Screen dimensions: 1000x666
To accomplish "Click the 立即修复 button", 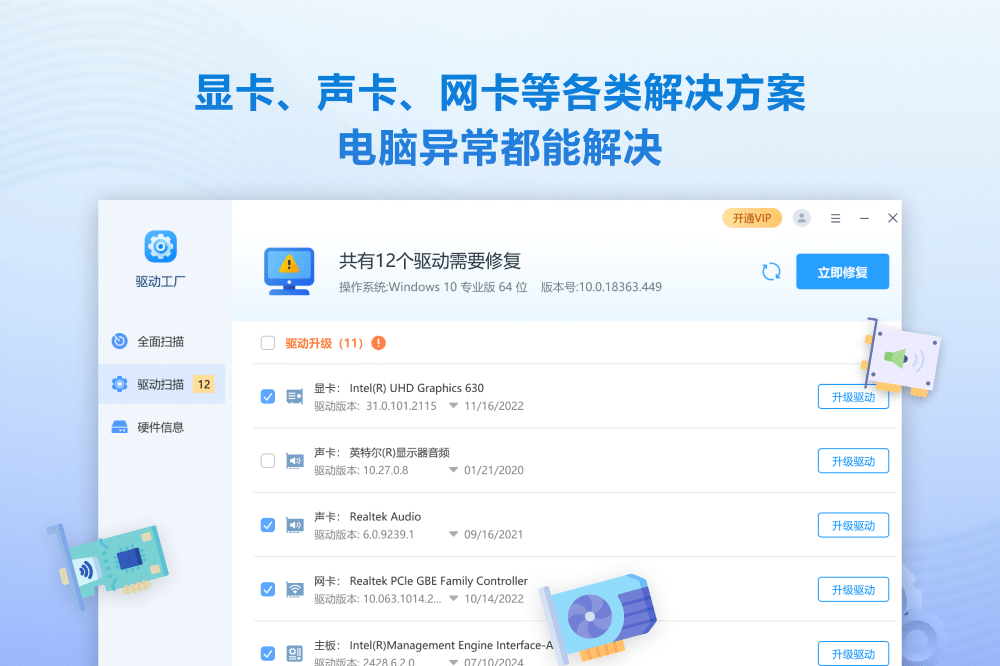I will click(x=842, y=272).
